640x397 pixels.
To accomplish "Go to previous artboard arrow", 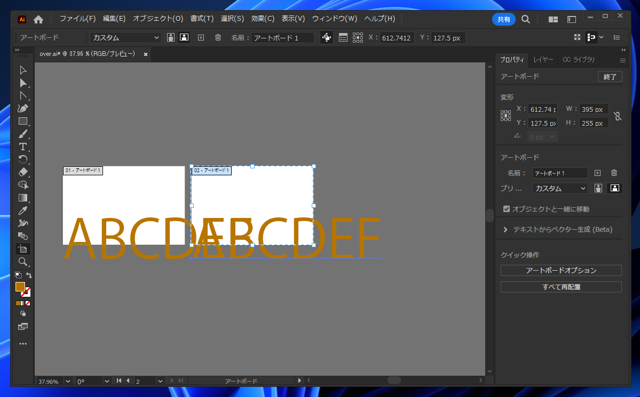I will click(128, 380).
